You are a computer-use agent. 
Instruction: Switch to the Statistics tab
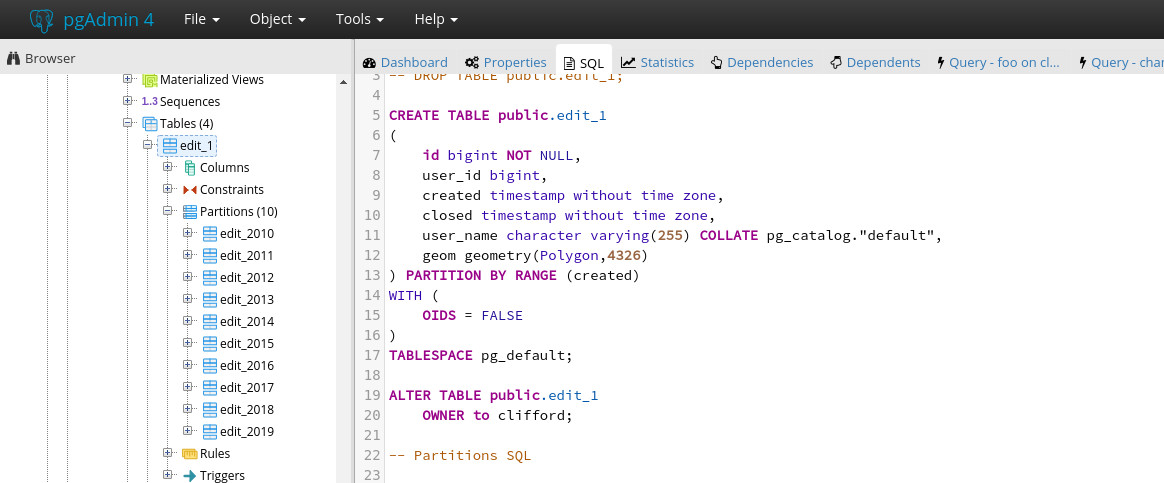658,62
